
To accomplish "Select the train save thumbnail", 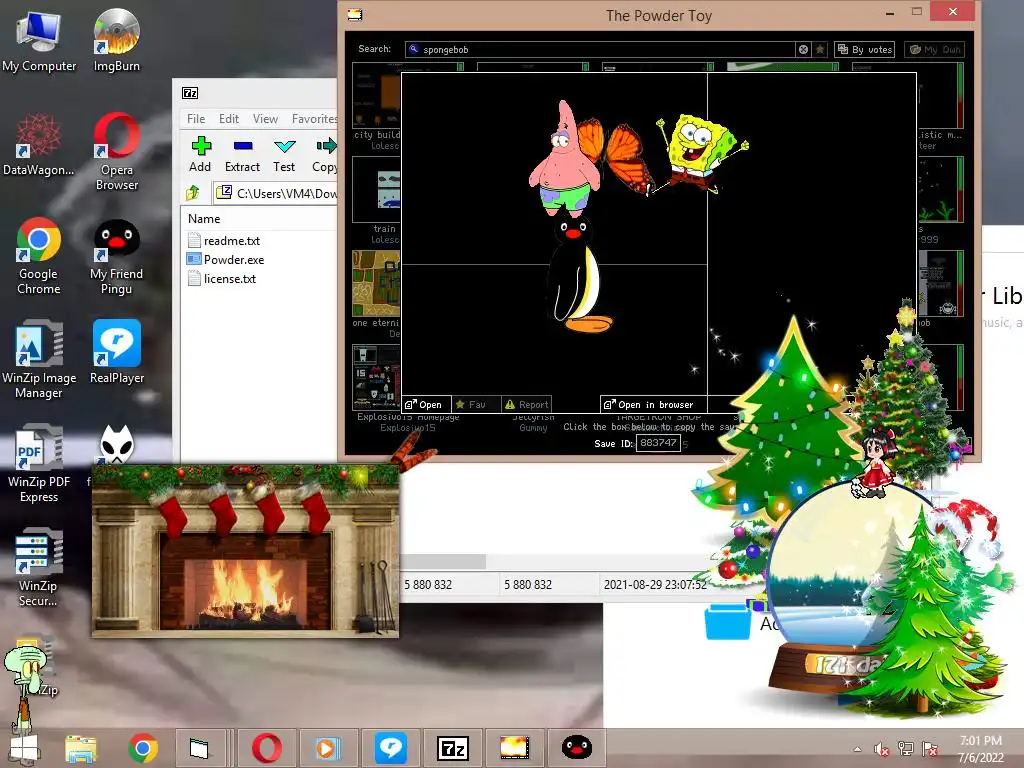I will coord(376,190).
